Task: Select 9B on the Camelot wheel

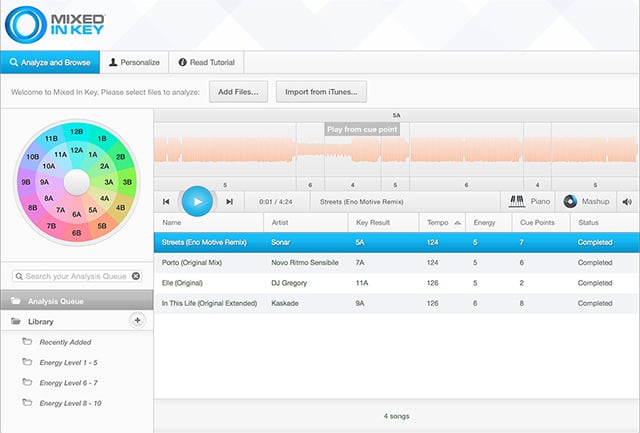Action: point(26,182)
